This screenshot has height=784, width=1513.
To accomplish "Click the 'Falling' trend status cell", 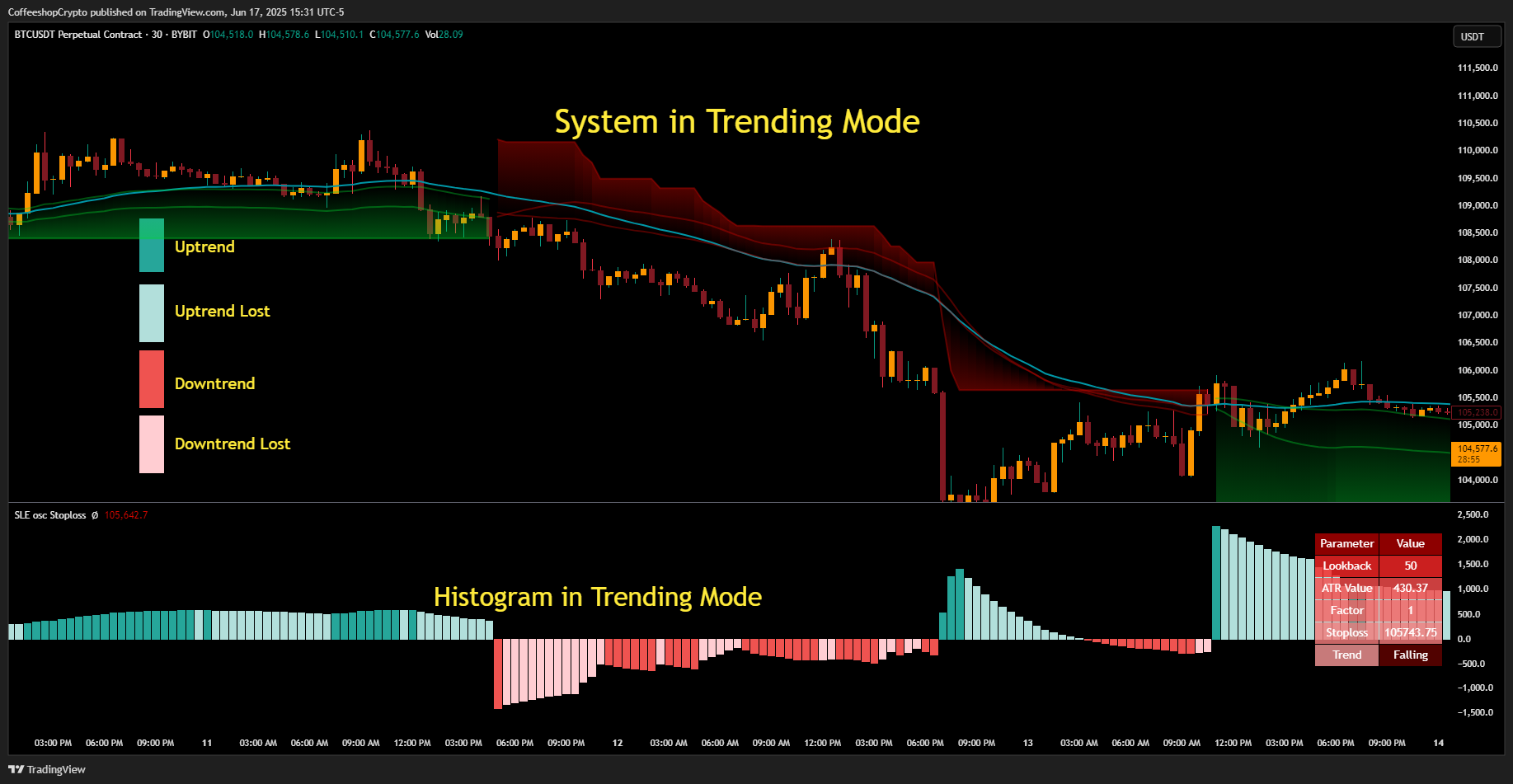I will pyautogui.click(x=1411, y=655).
